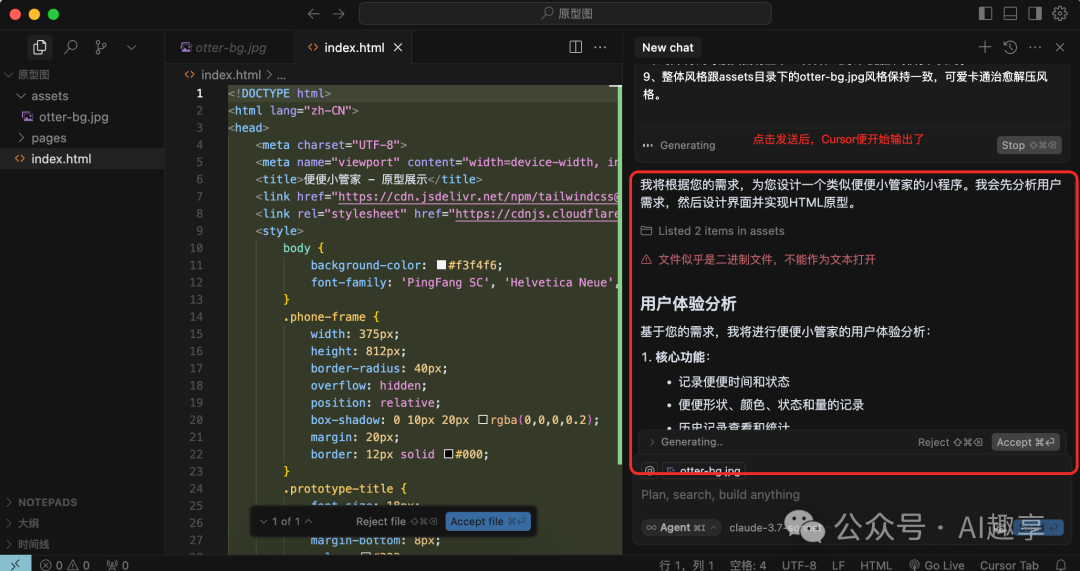Reject the changes in chat panel
Viewport: 1080px width, 571px height.
click(950, 442)
